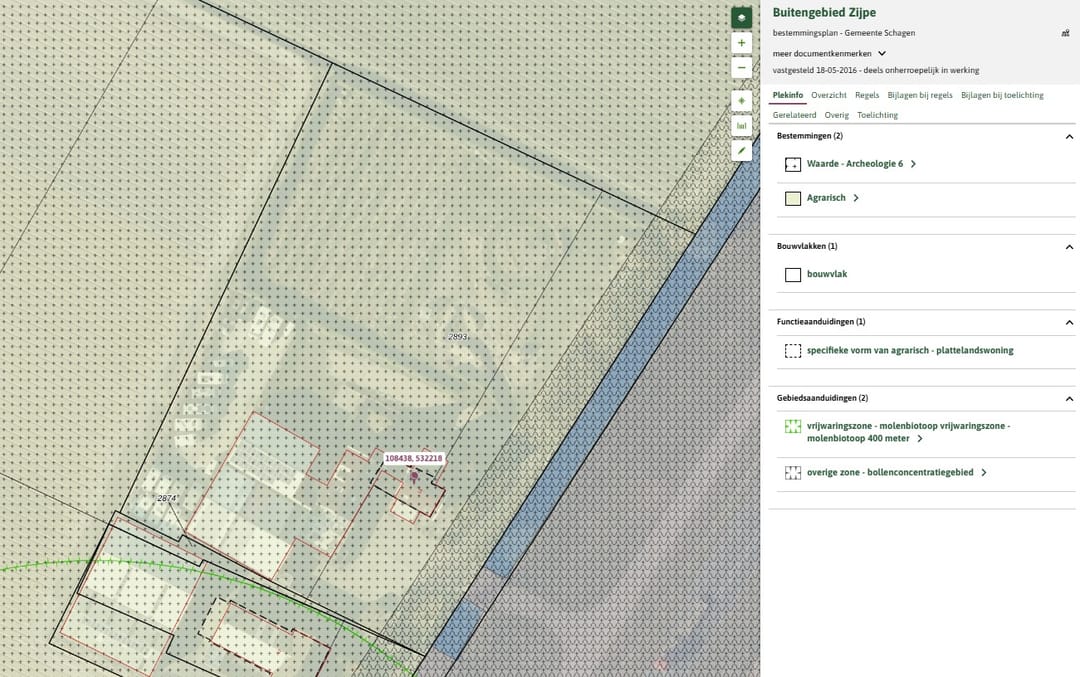Viewport: 1080px width, 677px height.
Task: Collapse the Functieaanduidingen section
Action: pyautogui.click(x=1069, y=322)
